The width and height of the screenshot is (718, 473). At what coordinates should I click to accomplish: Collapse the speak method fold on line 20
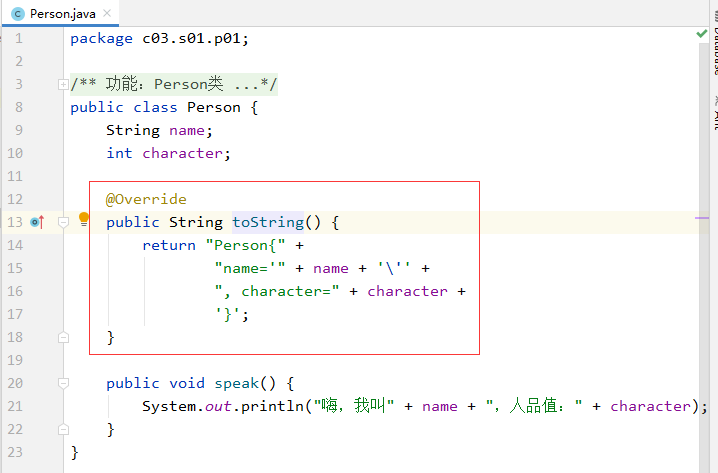tap(63, 383)
